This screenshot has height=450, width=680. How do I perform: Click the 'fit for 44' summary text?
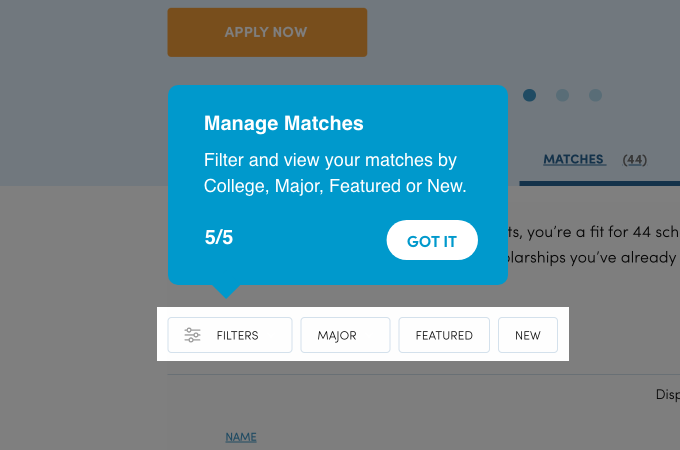coord(593,232)
